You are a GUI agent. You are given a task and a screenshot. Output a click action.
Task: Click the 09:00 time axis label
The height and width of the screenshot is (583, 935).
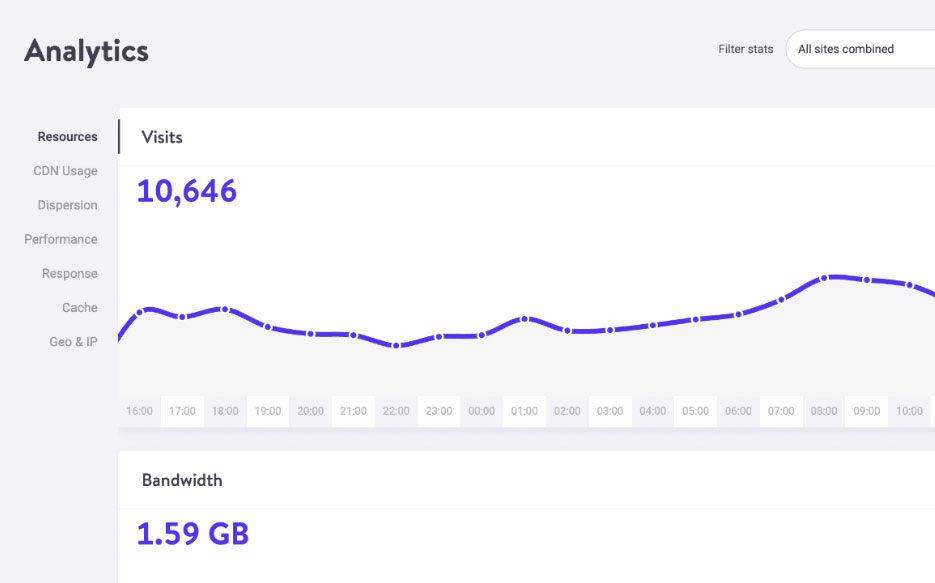click(x=867, y=411)
